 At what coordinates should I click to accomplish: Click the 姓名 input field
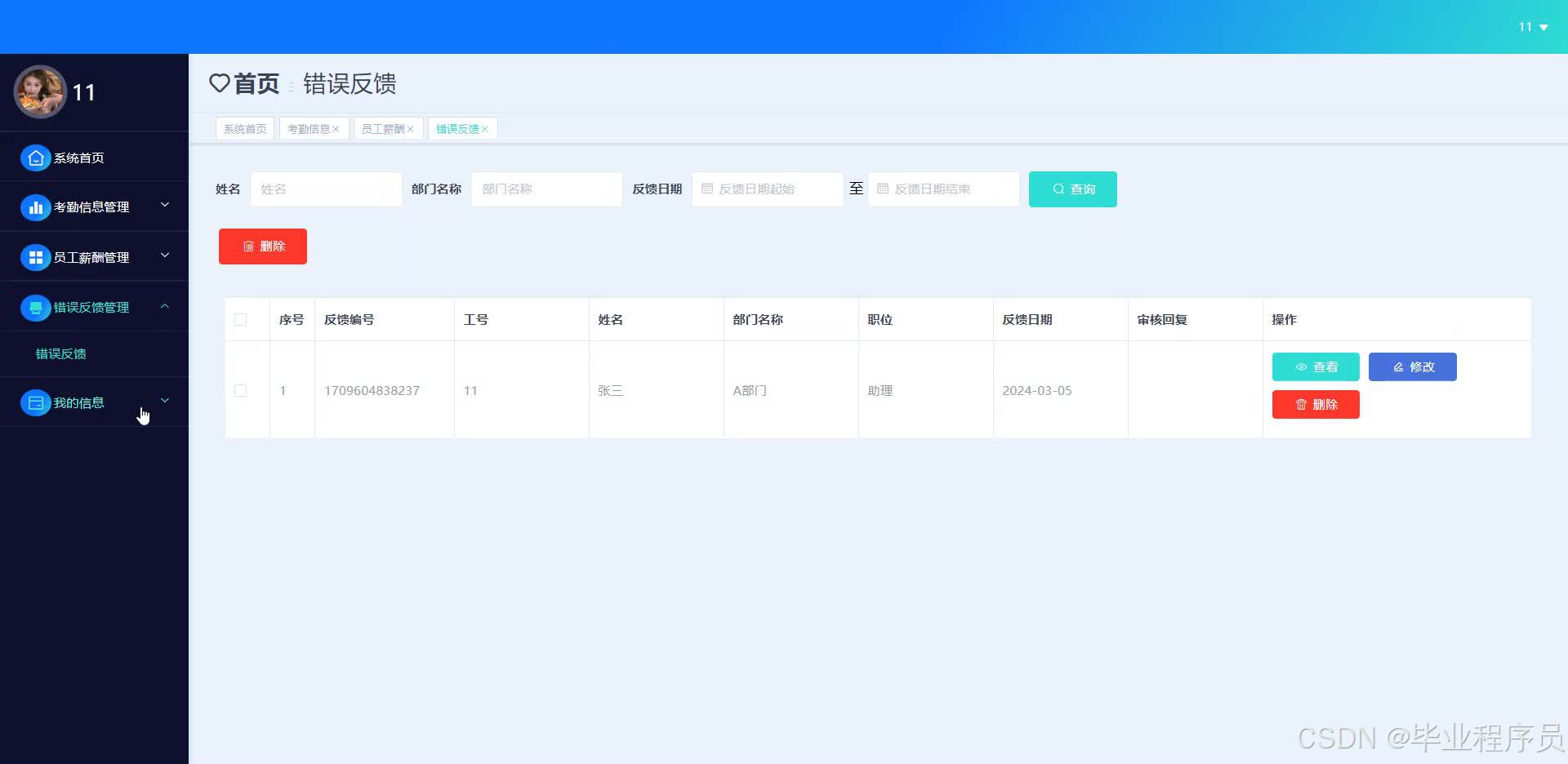(x=325, y=189)
